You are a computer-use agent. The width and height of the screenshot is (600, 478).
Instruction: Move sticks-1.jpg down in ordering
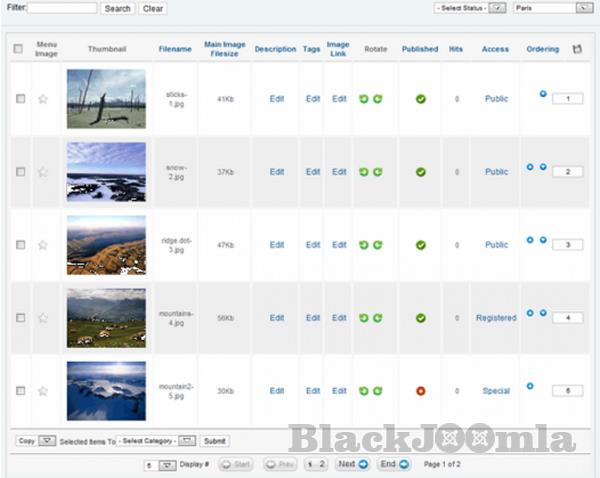[543, 94]
